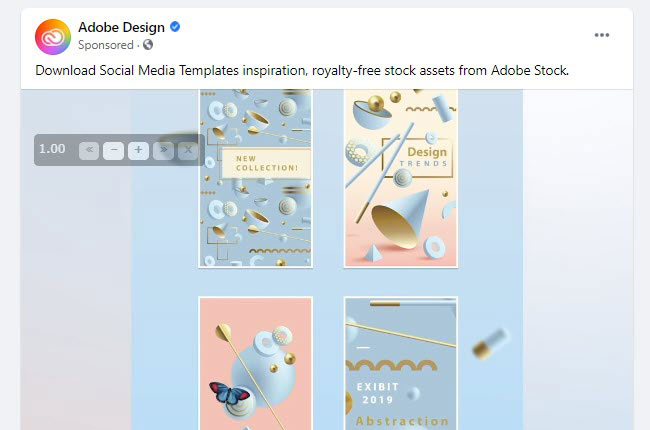The width and height of the screenshot is (650, 430).
Task: Close the video speed controller overlay
Action: pyautogui.click(x=187, y=150)
